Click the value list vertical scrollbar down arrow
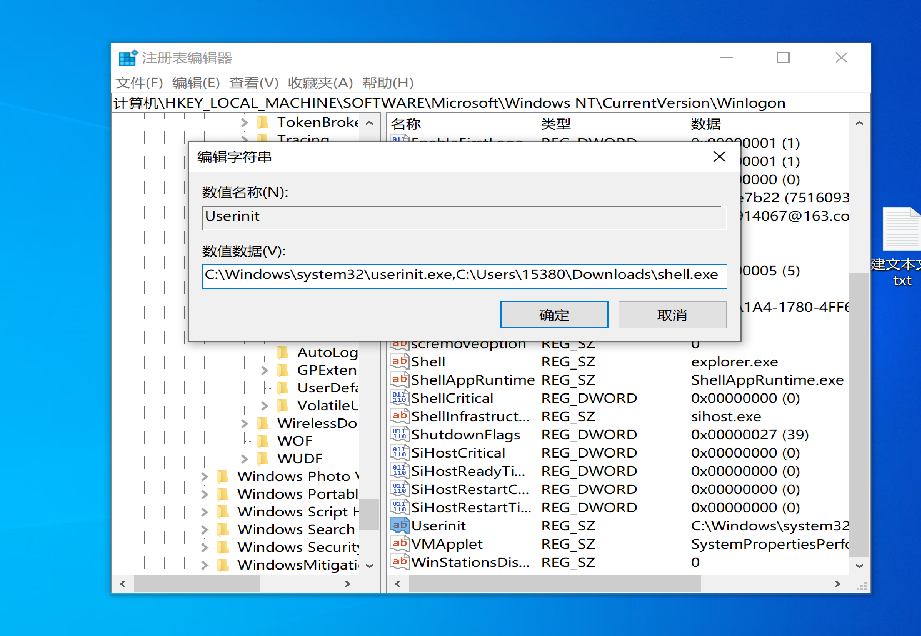Image resolution: width=921 pixels, height=636 pixels. (x=859, y=566)
